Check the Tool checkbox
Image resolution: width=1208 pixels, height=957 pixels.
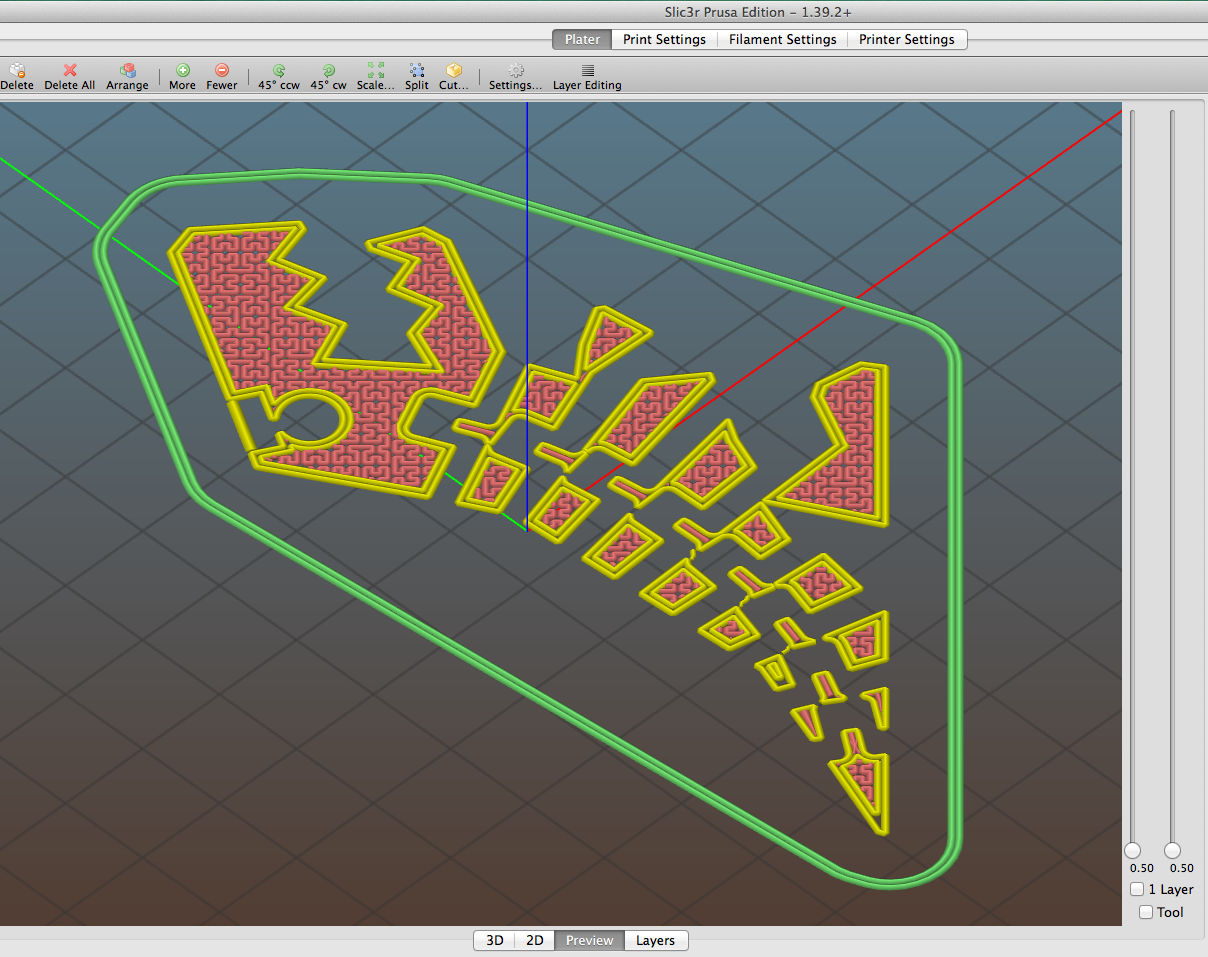click(1146, 912)
